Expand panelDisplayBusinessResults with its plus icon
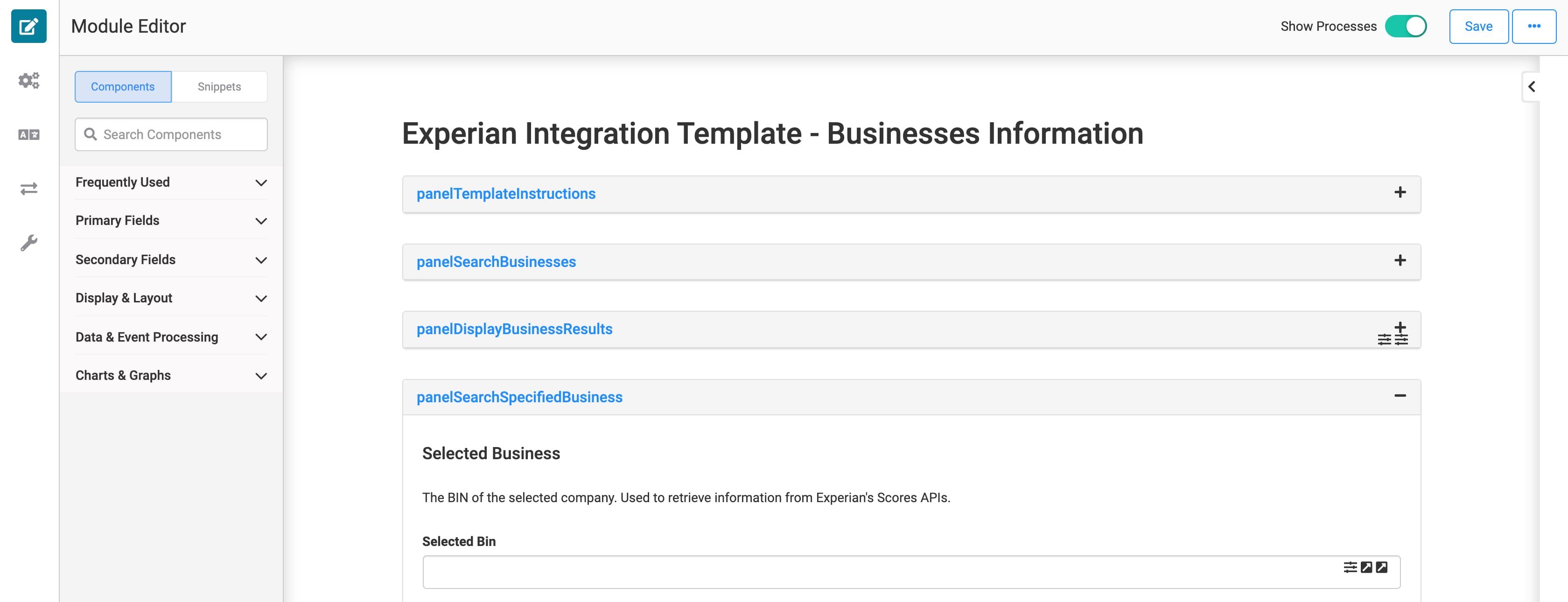Viewport: 1568px width, 602px height. (1400, 327)
